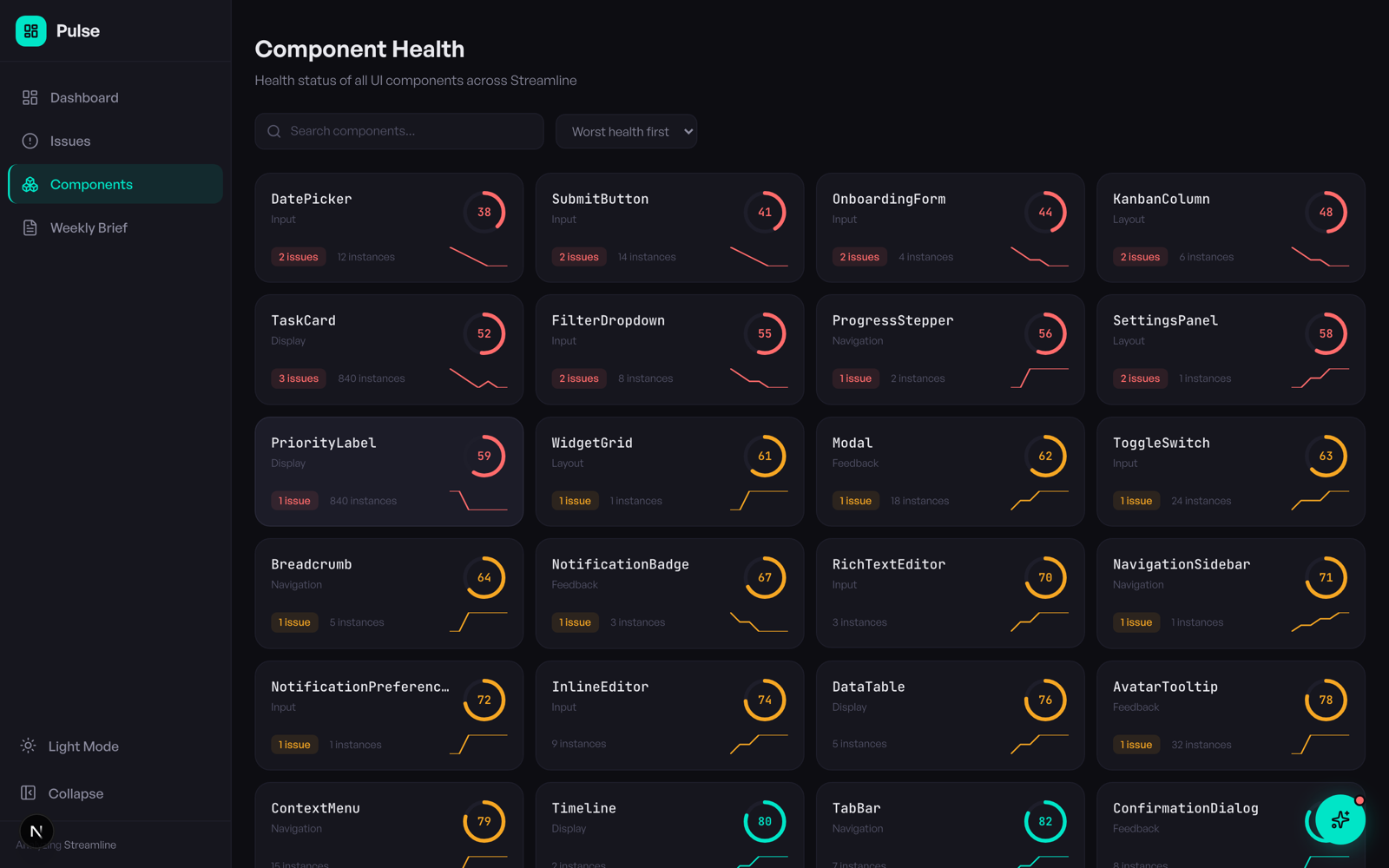Viewport: 1389px width, 868px height.
Task: Click the Search components input field
Action: pos(398,131)
